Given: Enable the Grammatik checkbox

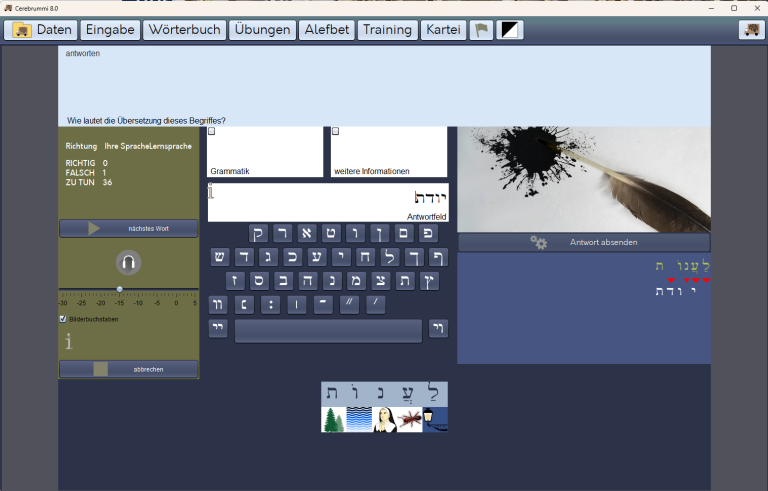Looking at the screenshot, I should coord(212,131).
